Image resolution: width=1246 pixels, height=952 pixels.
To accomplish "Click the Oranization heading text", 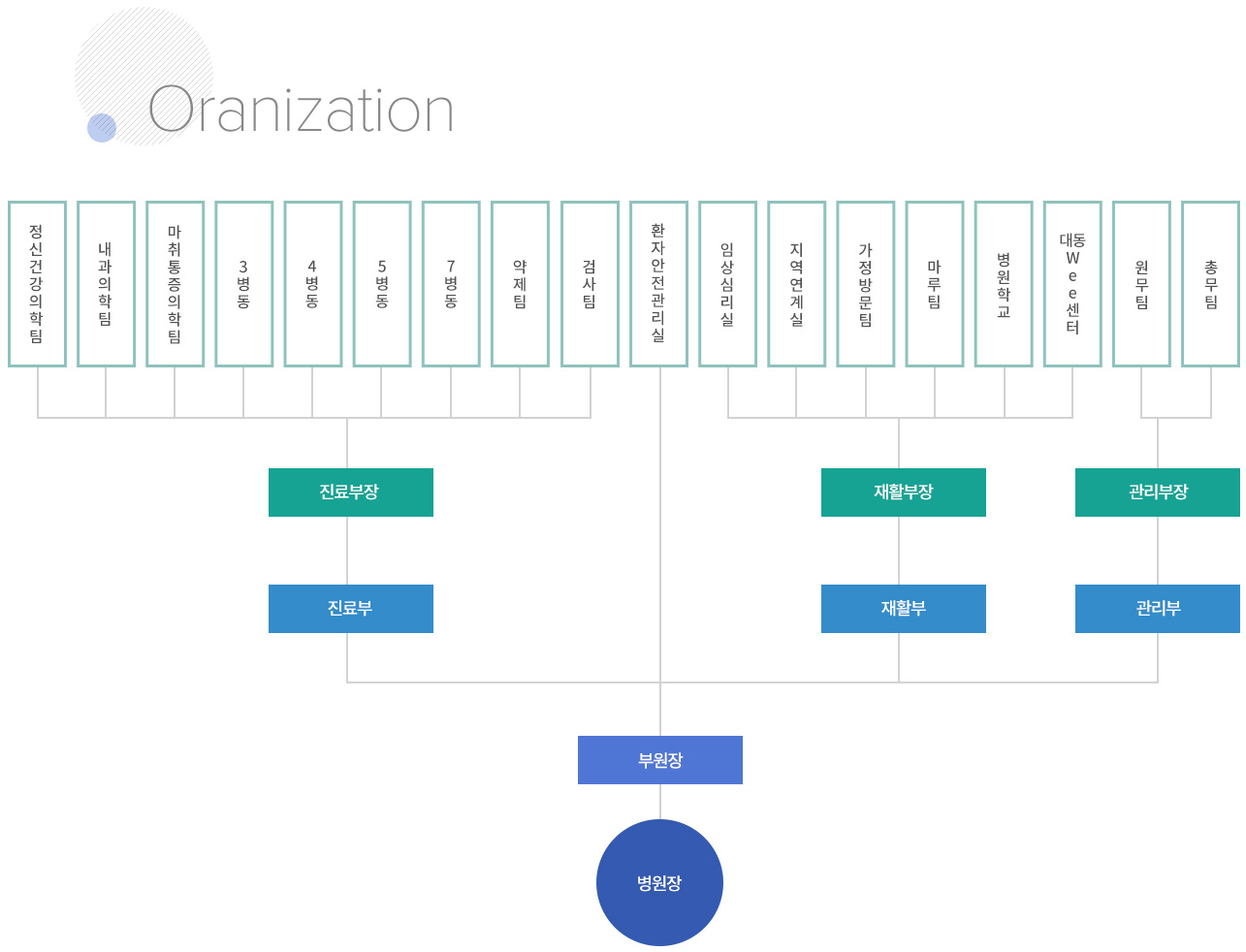I will pyautogui.click(x=301, y=111).
